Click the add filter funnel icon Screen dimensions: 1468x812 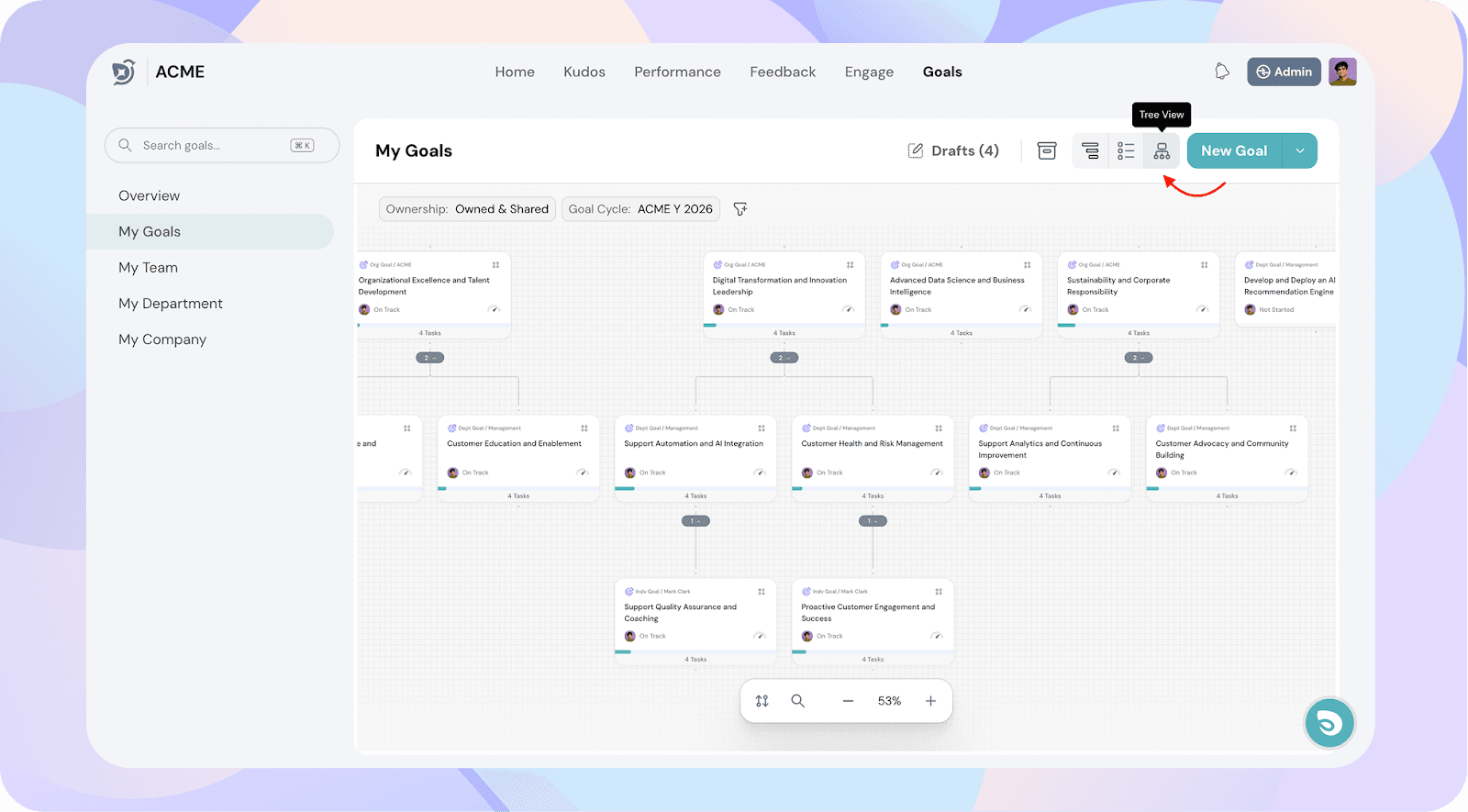point(740,209)
